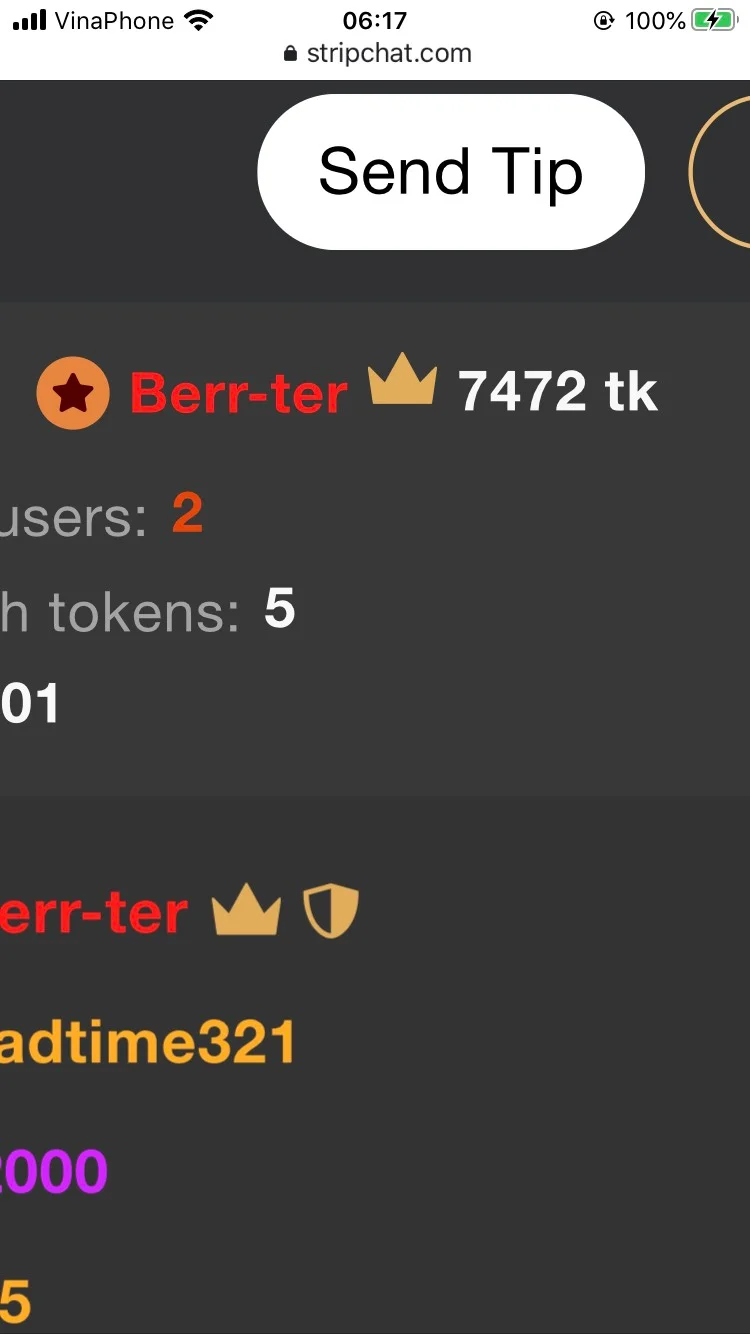Select the purple 2000 username

click(x=54, y=1172)
